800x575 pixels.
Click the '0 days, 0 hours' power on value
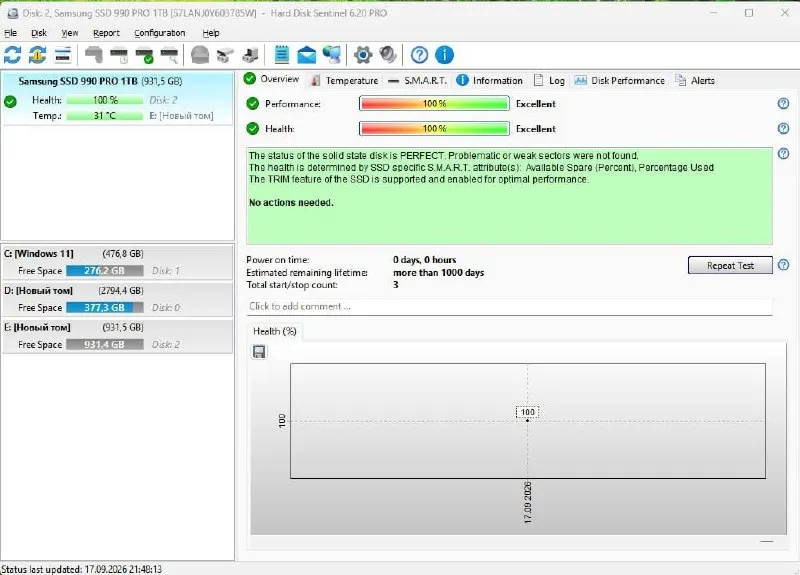click(x=424, y=260)
